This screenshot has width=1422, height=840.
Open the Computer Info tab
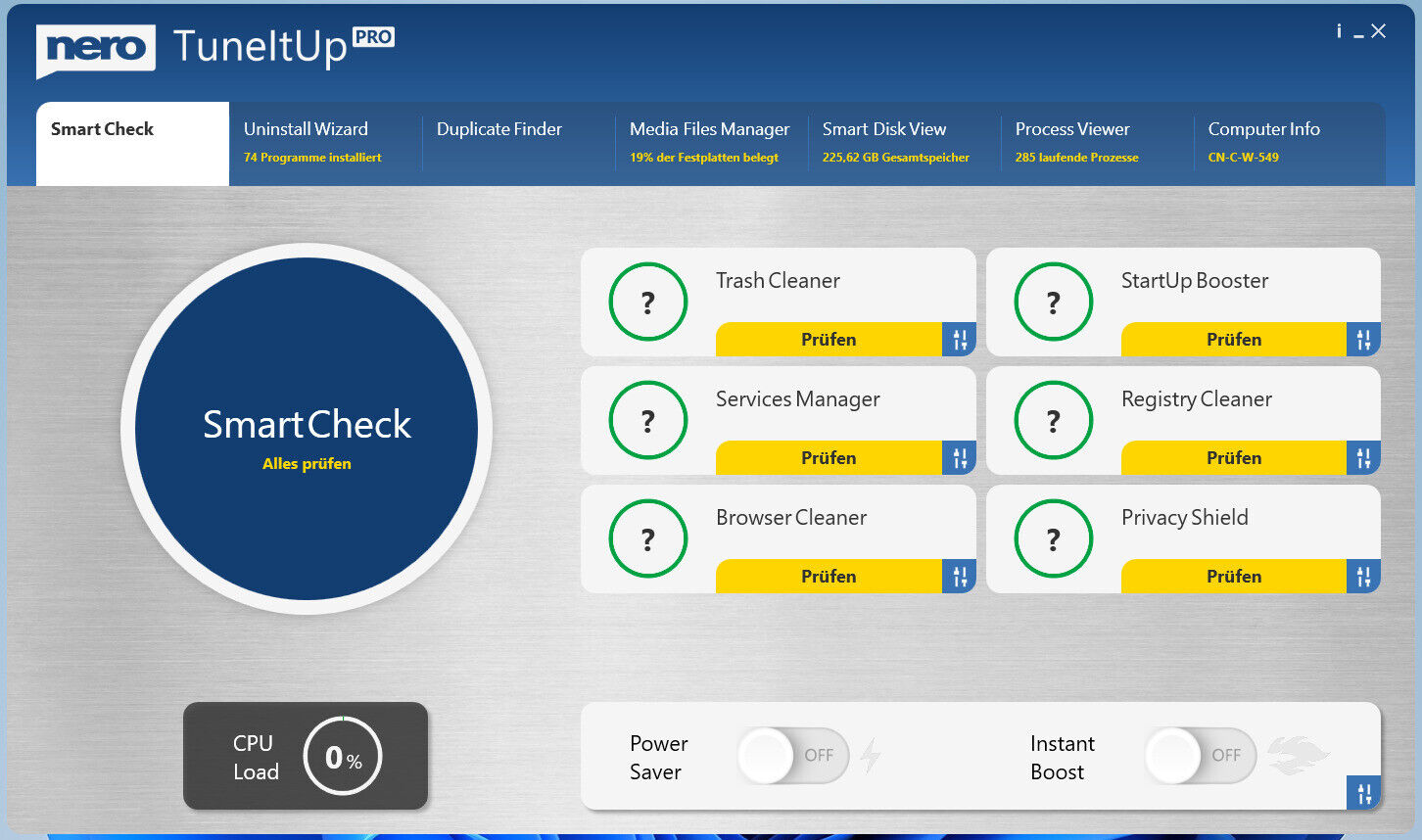(x=1290, y=143)
